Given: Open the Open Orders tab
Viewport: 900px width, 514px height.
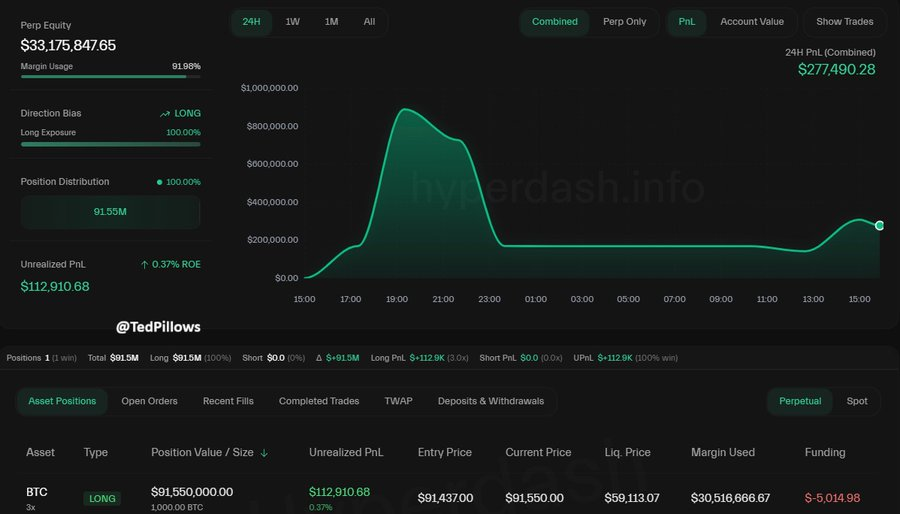Looking at the screenshot, I should [x=149, y=401].
